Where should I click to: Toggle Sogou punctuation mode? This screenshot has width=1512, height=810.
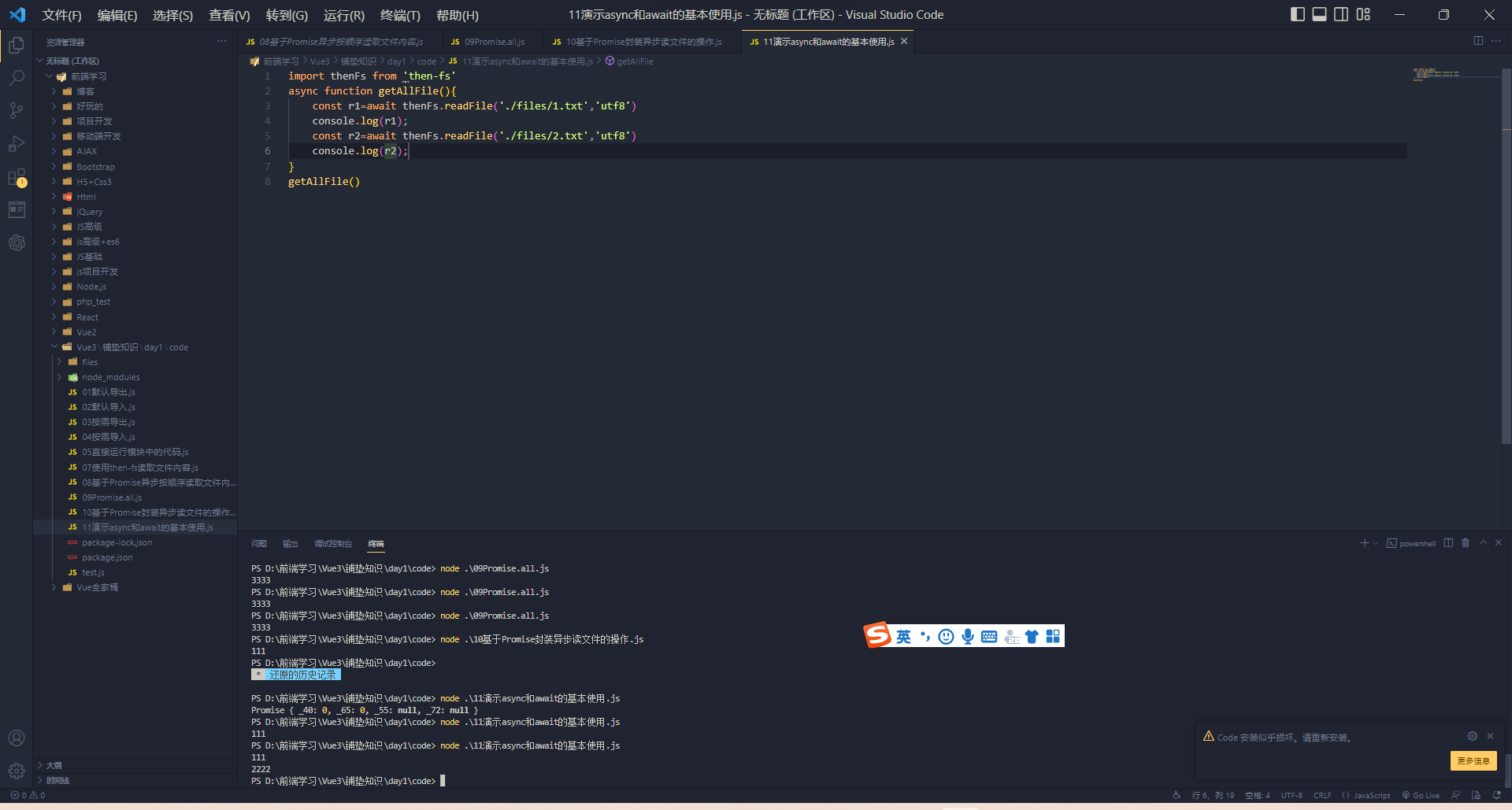[x=925, y=636]
